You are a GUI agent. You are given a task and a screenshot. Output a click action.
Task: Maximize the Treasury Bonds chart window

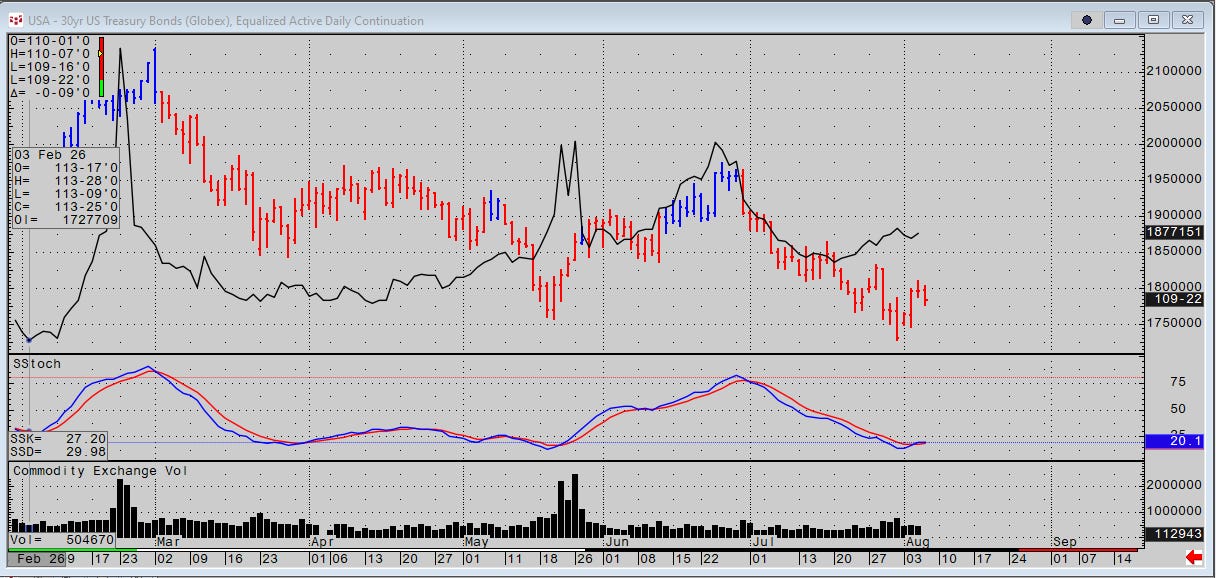tap(1153, 20)
